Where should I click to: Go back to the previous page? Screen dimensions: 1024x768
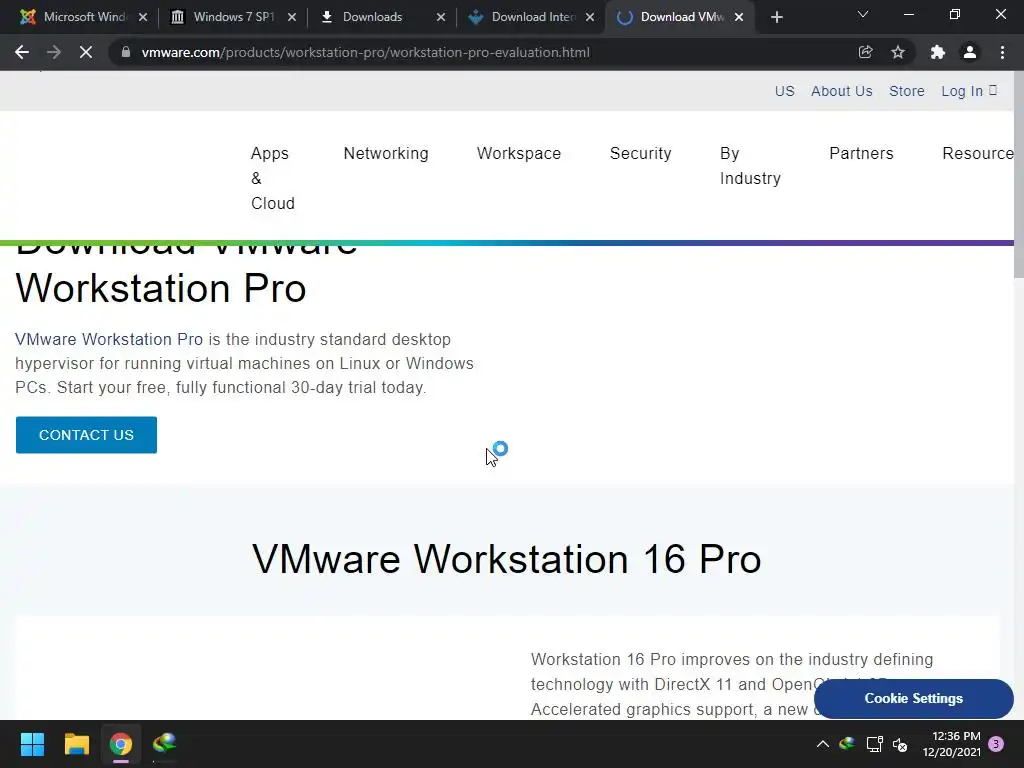coord(22,52)
